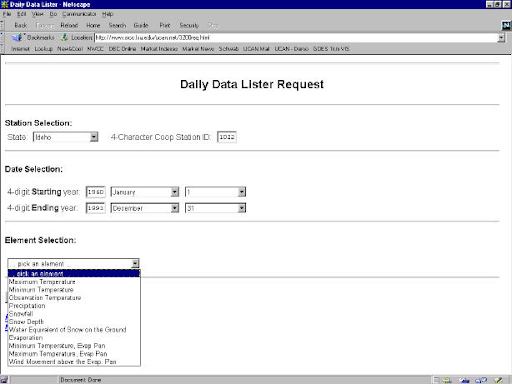This screenshot has height=384, width=512.
Task: Click the Location page proxy icon
Action: 64,37
